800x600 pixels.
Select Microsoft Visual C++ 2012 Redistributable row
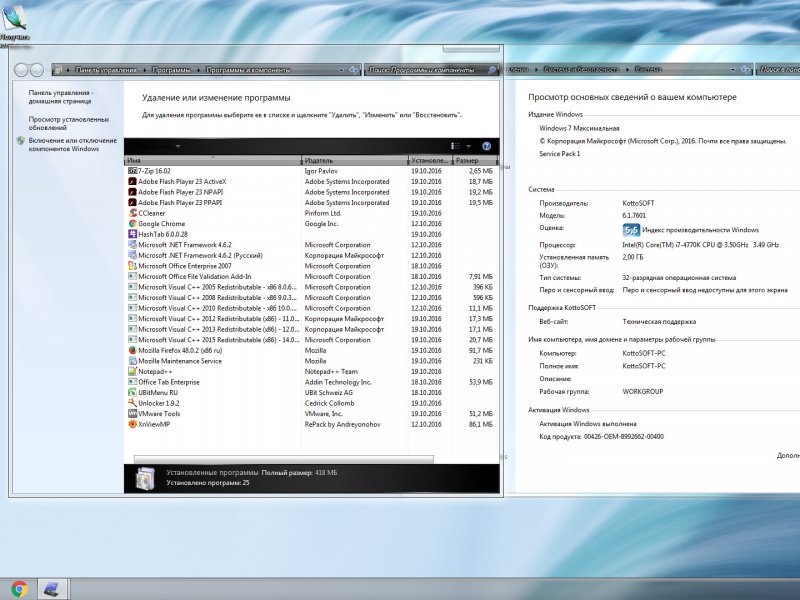[x=311, y=319]
